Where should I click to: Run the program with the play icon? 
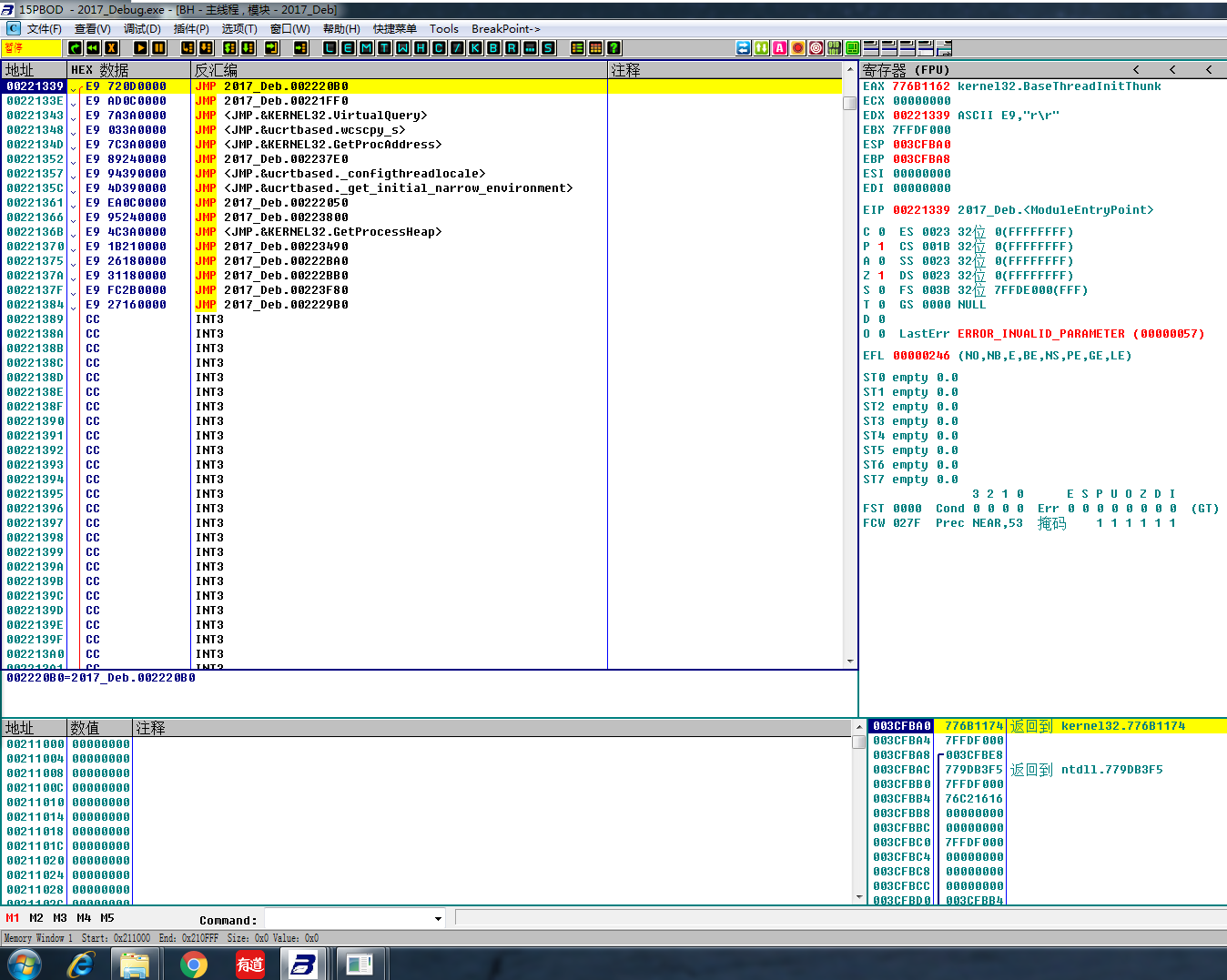140,47
